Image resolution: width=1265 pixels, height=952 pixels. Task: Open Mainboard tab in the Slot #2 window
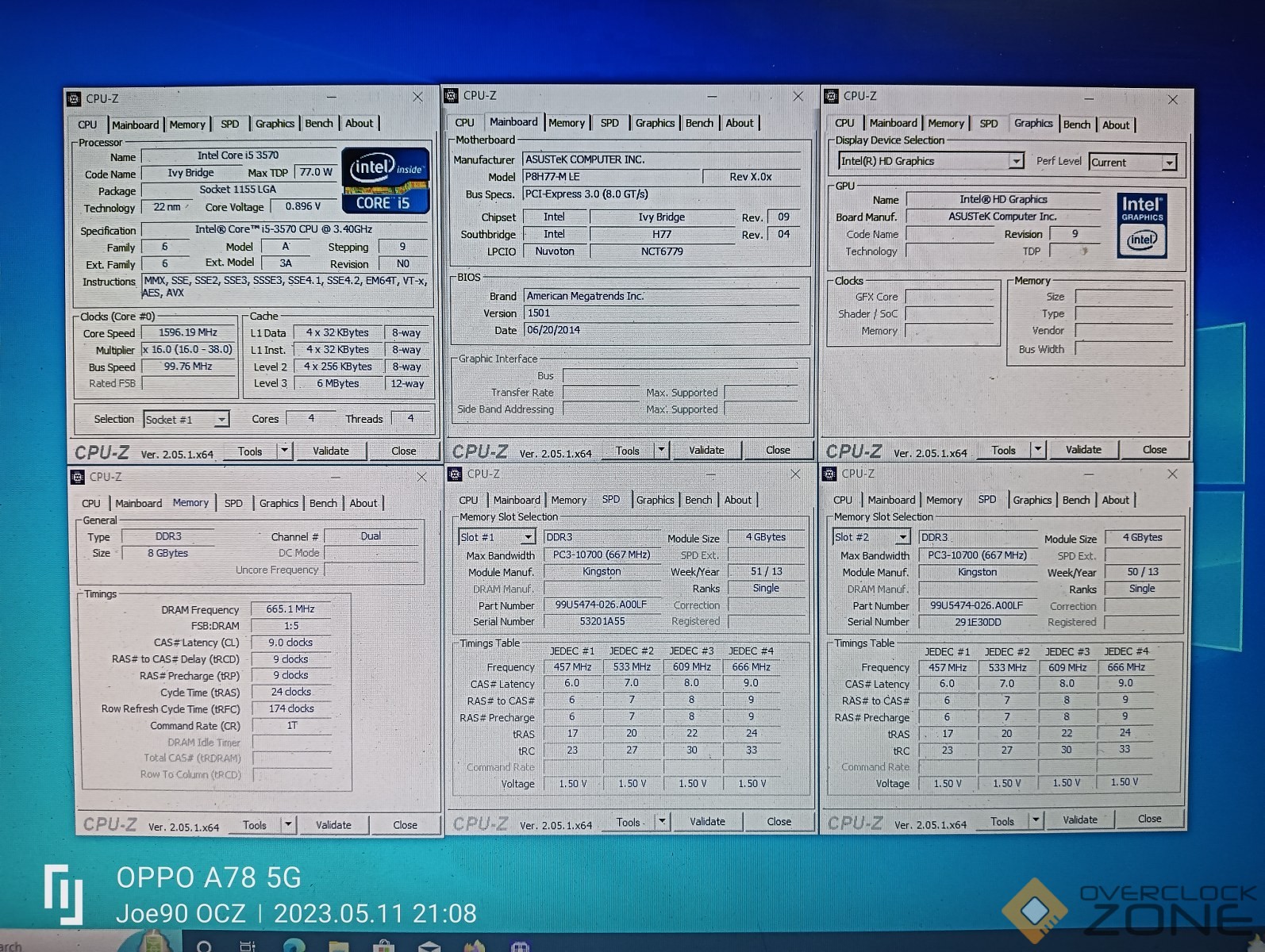[x=891, y=500]
